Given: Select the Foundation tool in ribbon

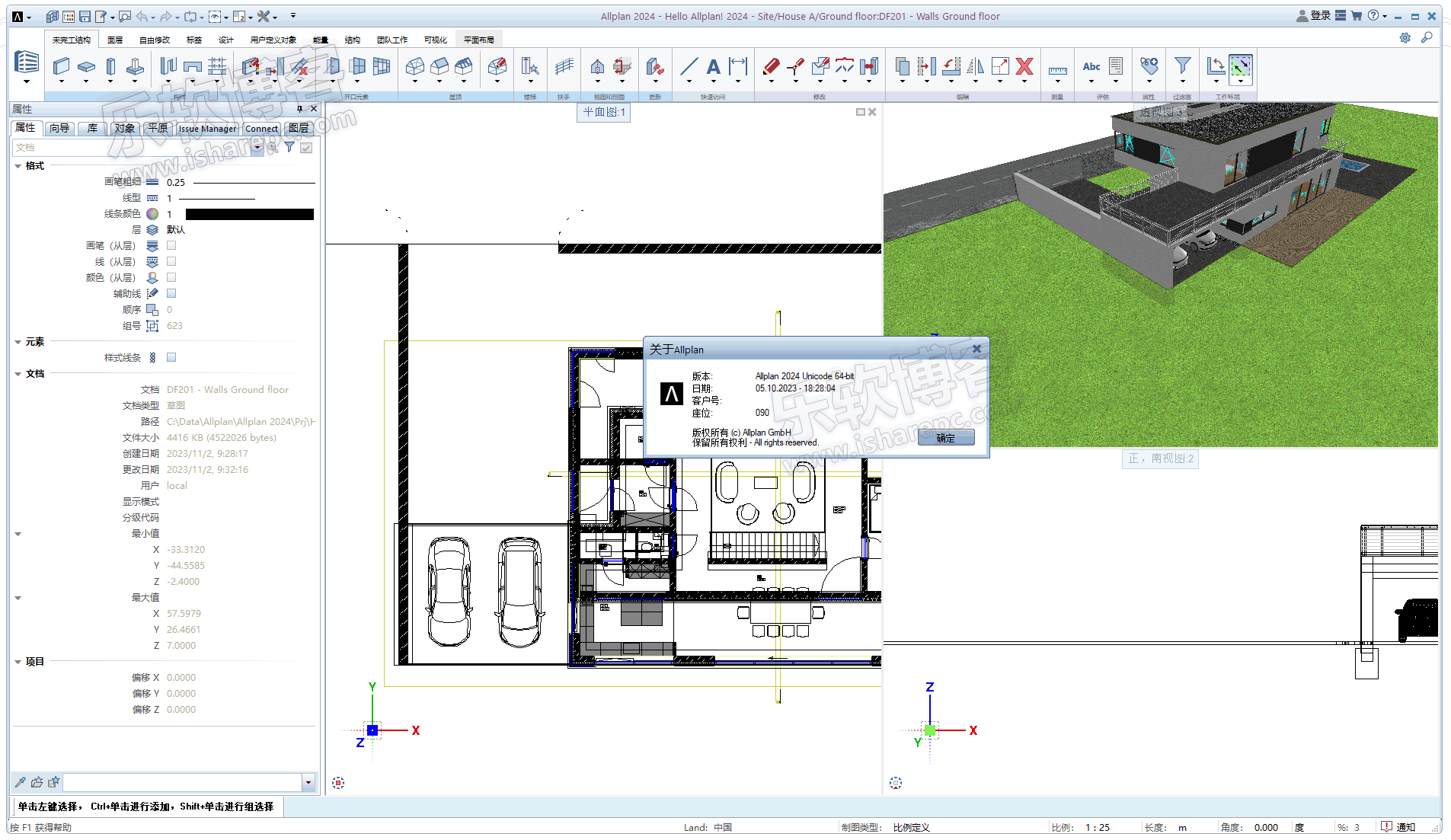Looking at the screenshot, I should (x=135, y=67).
